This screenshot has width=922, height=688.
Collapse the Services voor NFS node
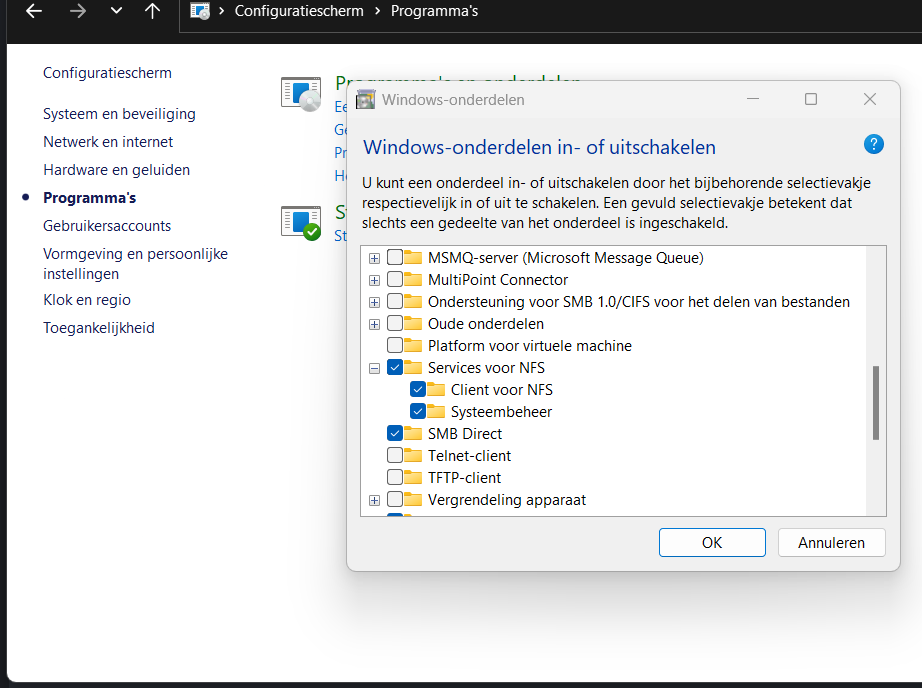tap(375, 369)
